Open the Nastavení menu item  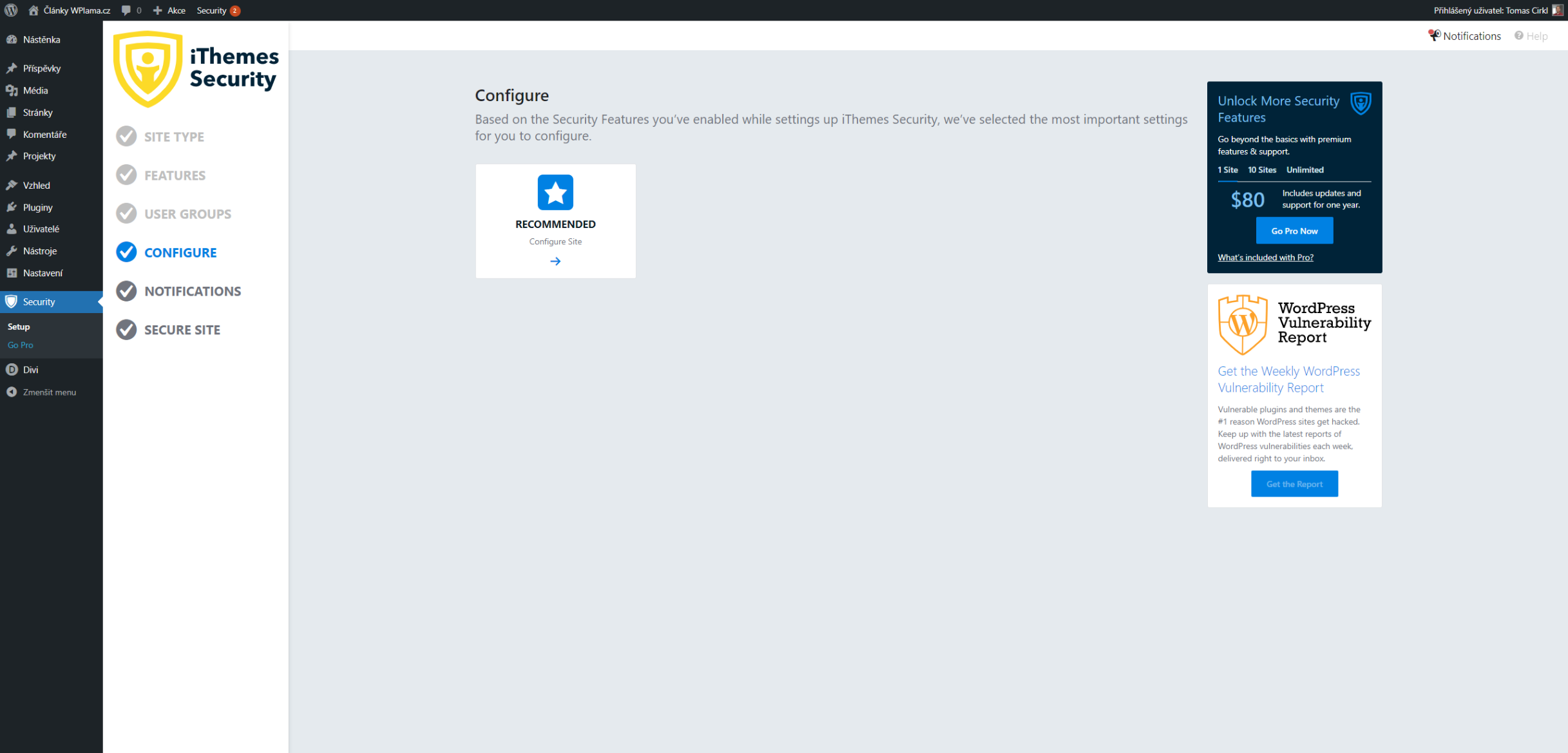coord(52,272)
